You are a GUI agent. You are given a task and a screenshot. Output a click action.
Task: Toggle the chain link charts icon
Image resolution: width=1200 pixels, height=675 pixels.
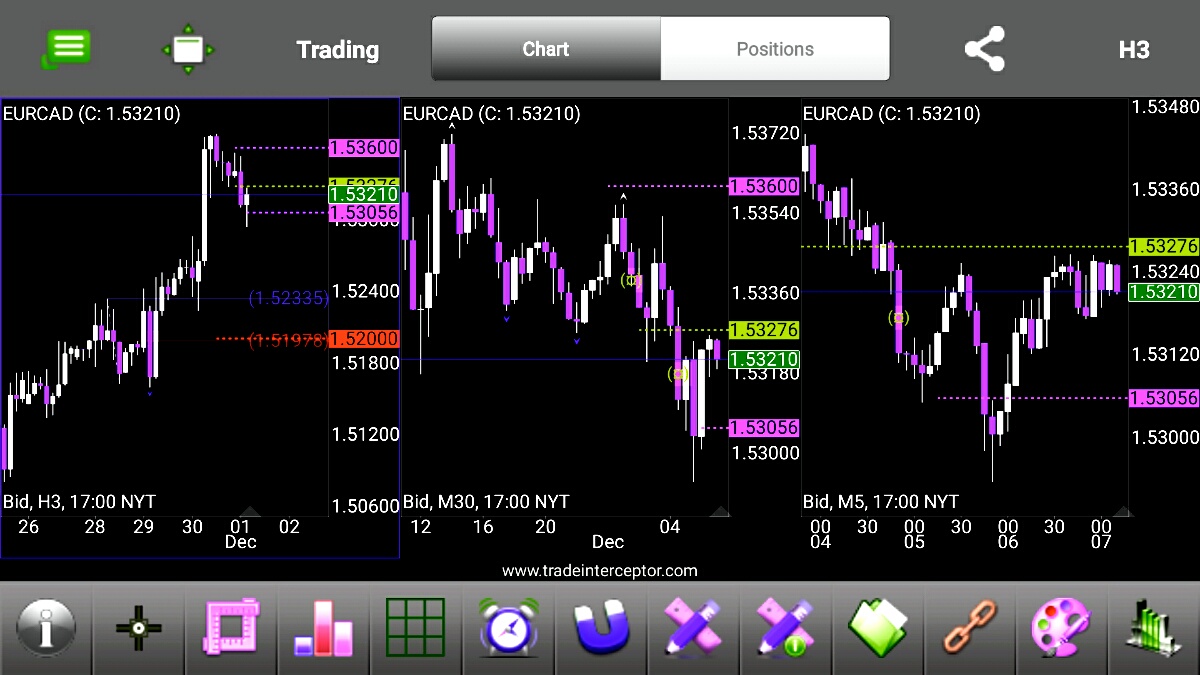pos(970,629)
